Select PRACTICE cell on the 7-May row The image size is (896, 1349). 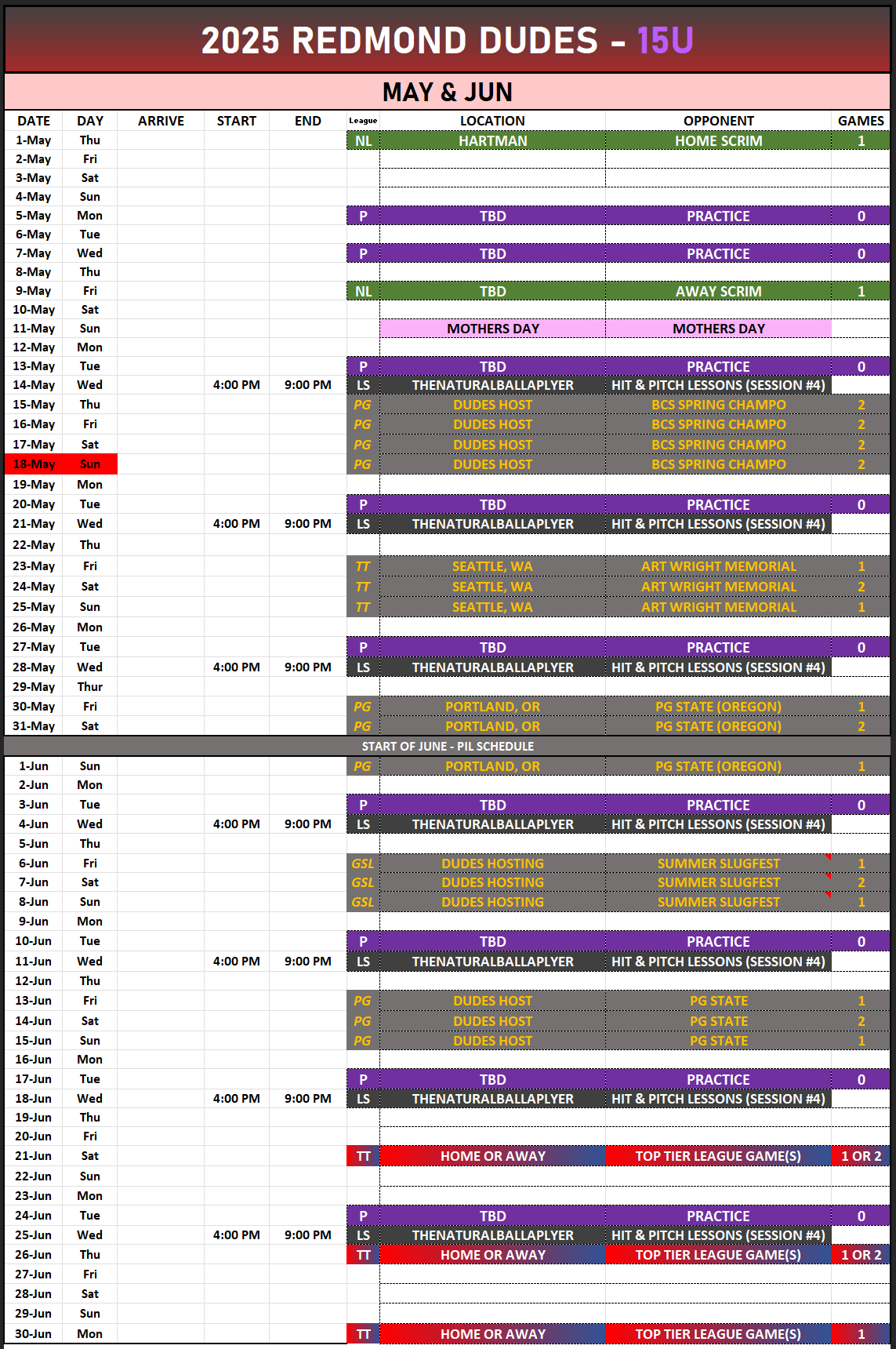pos(718,253)
